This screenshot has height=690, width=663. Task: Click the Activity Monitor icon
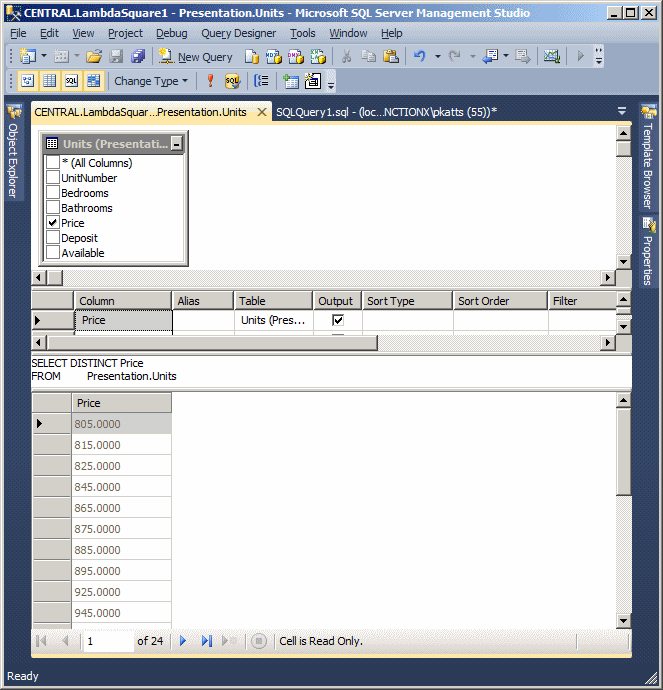(x=552, y=56)
